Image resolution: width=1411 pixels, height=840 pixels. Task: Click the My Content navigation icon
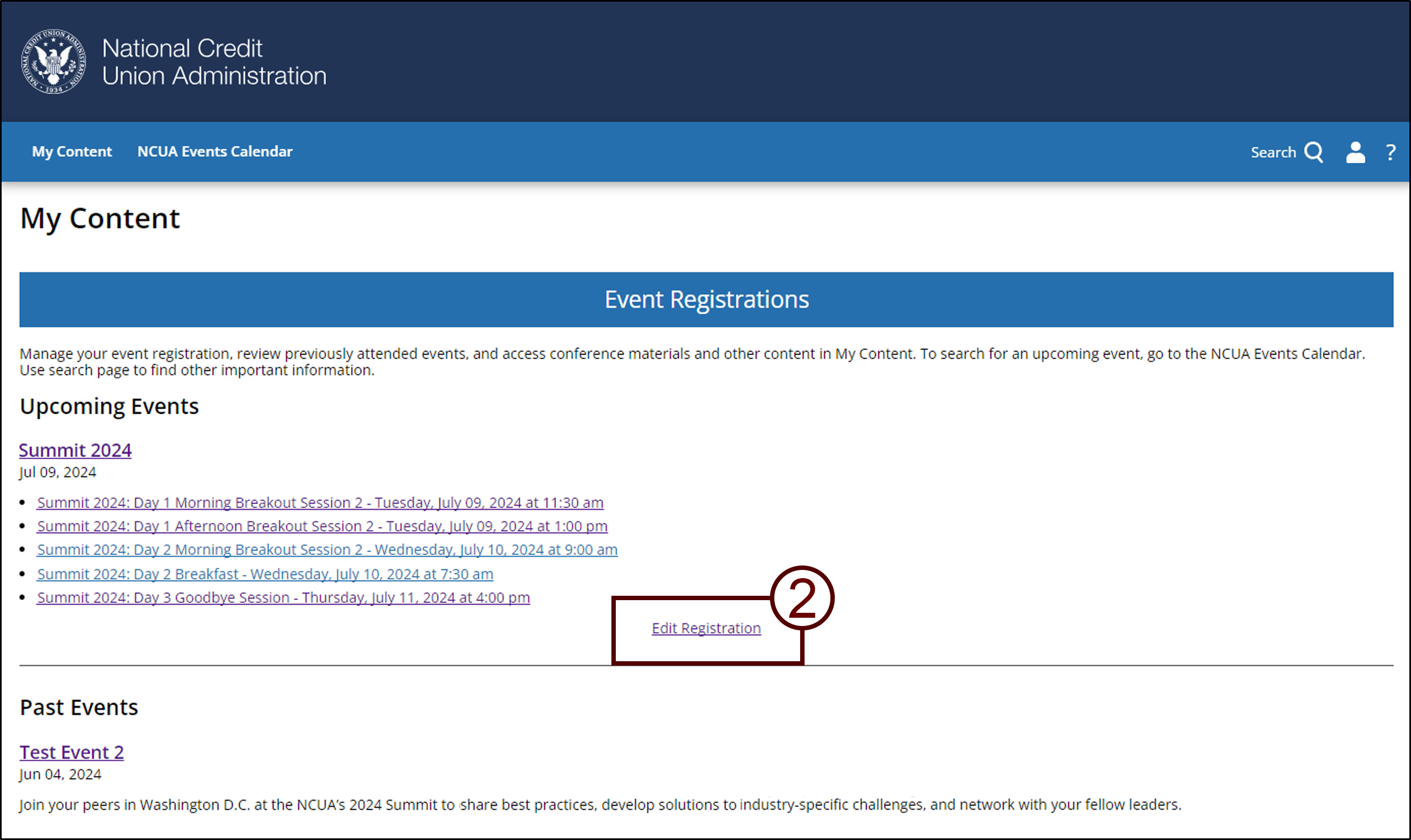tap(71, 152)
